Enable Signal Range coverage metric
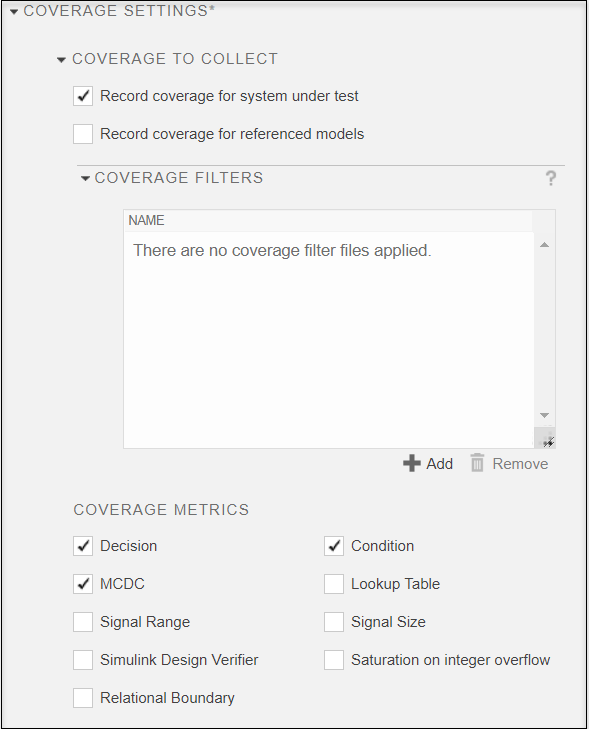 (x=83, y=622)
